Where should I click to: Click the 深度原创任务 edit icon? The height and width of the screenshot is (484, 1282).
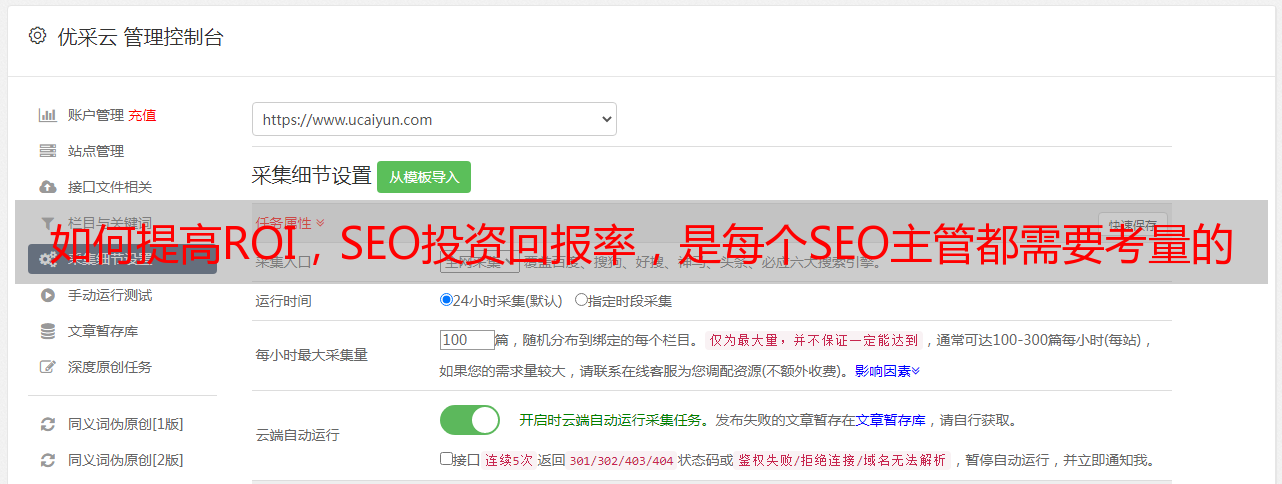[47, 367]
